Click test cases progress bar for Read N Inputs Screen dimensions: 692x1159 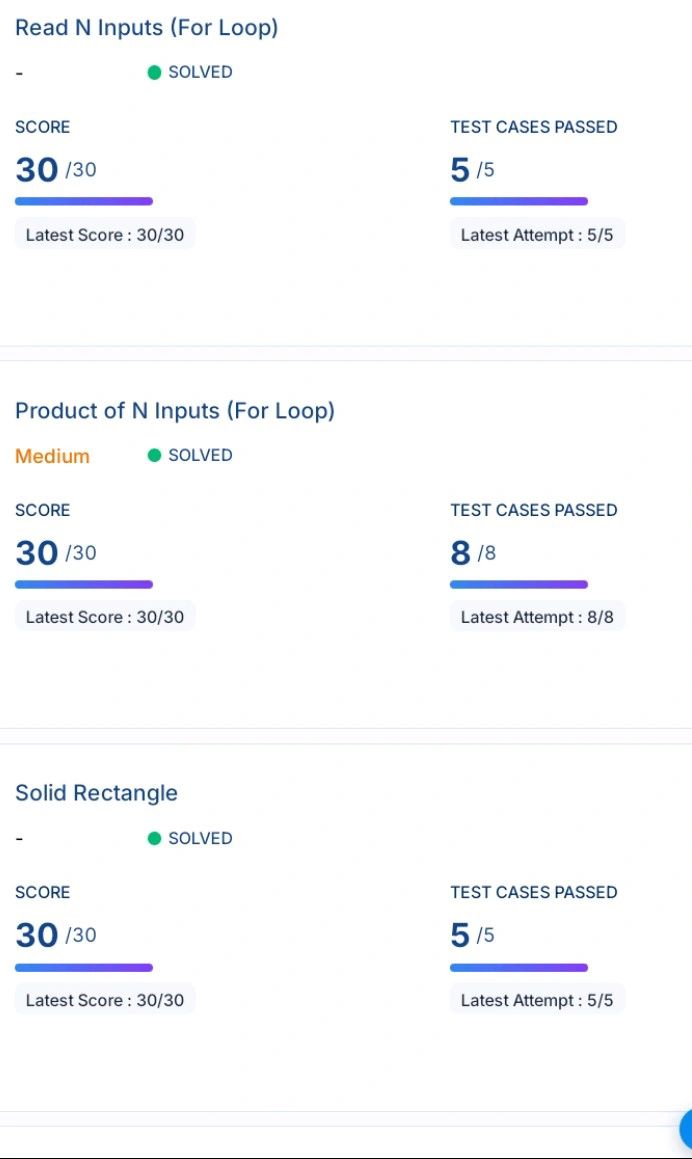(x=519, y=201)
